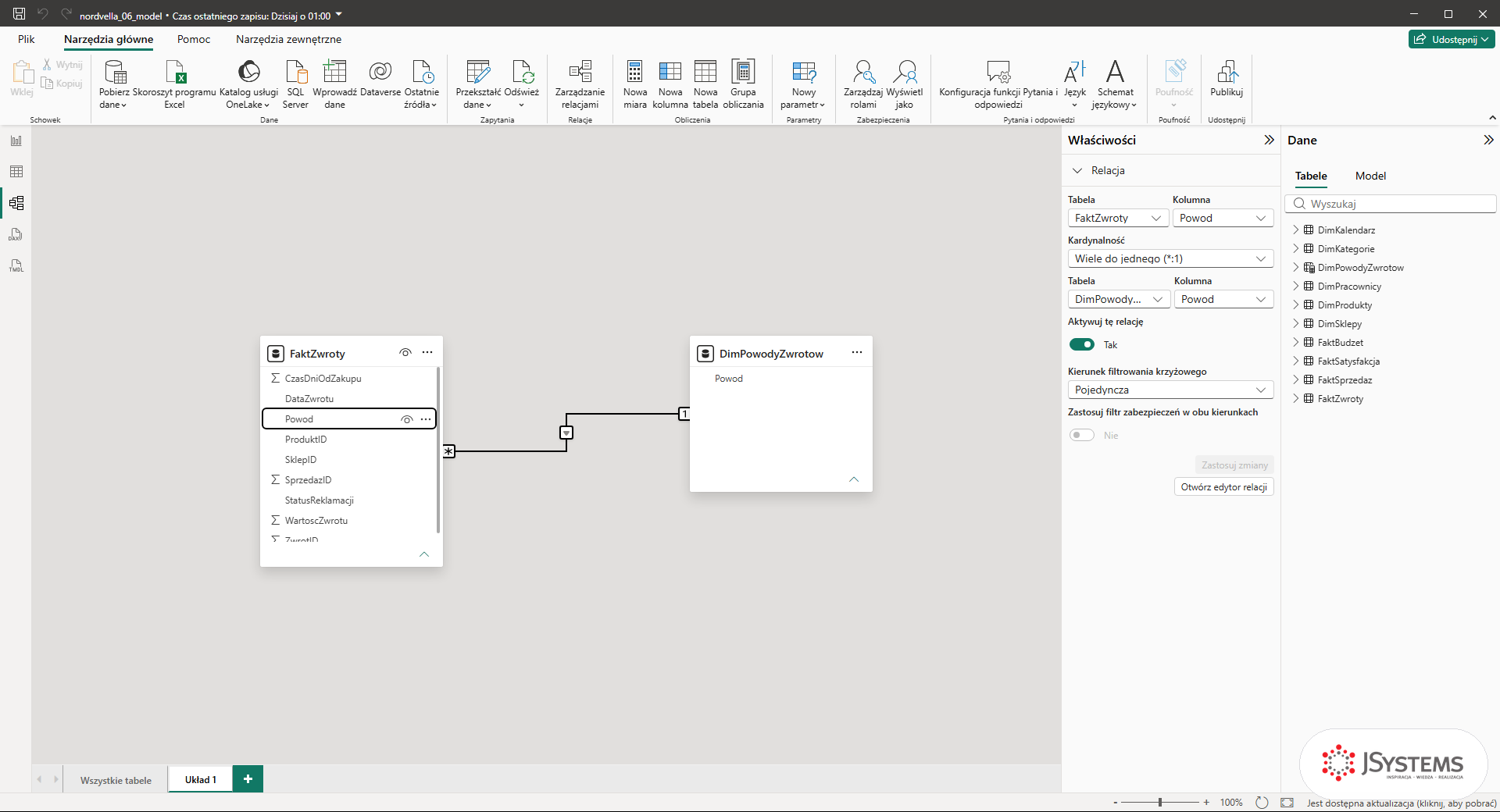Click the Udostępnij button
The image size is (1500, 812).
pos(1452,39)
